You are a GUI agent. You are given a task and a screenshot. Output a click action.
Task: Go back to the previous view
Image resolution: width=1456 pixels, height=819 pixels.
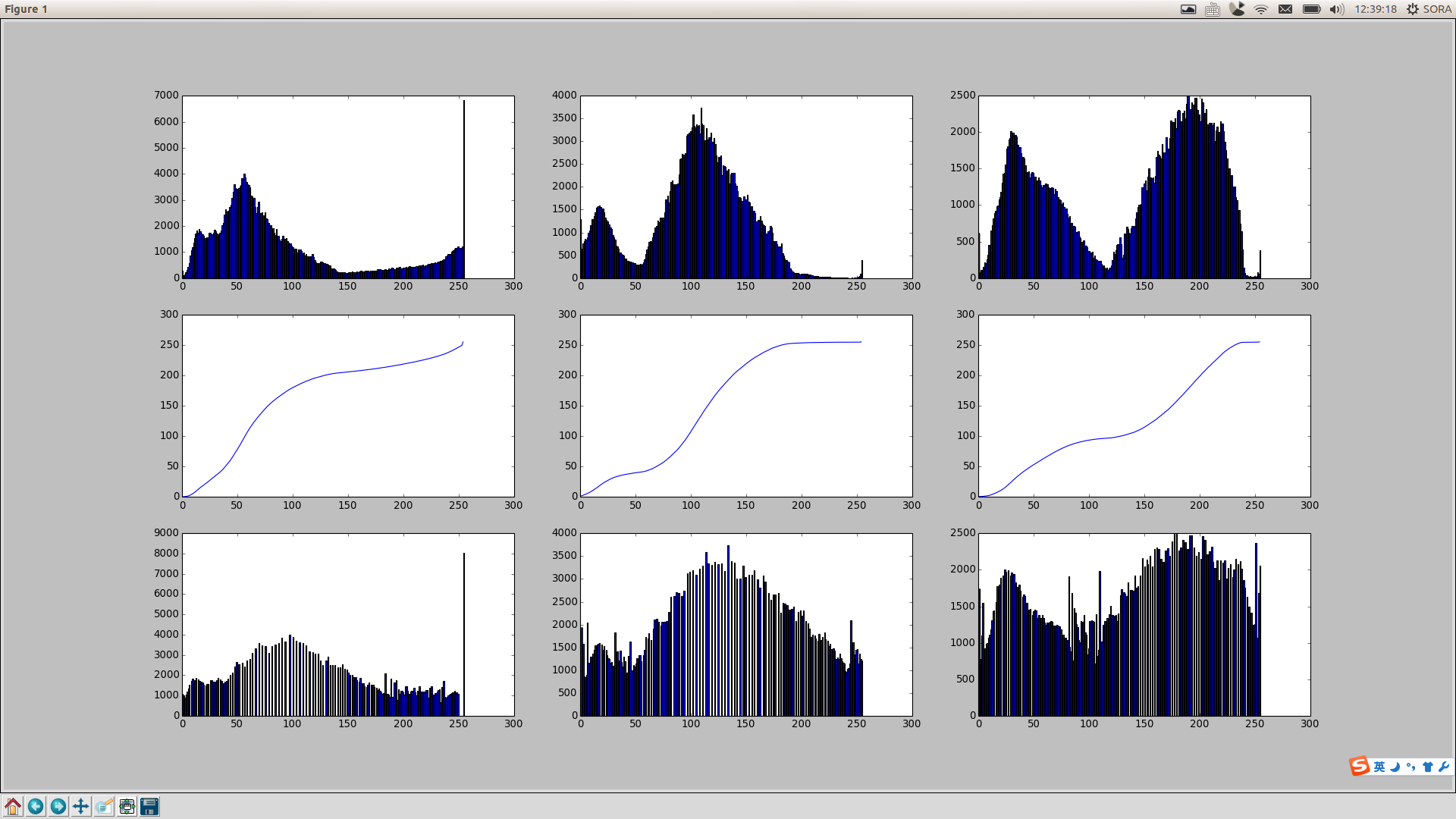(x=36, y=806)
